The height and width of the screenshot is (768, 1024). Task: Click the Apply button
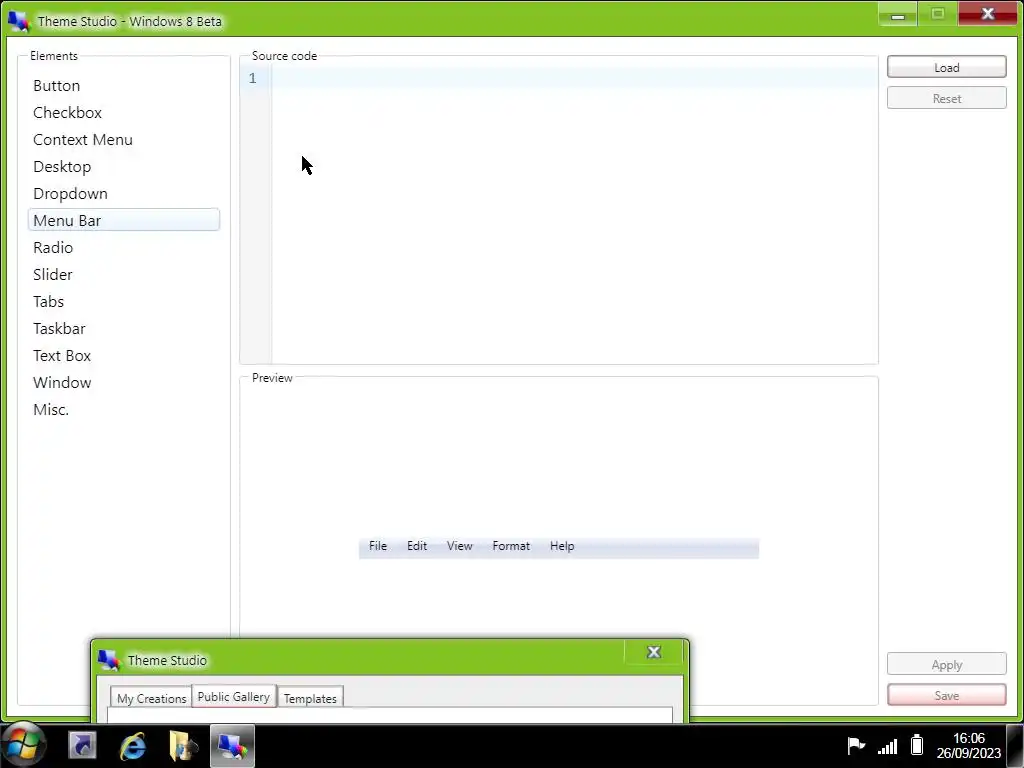coord(946,664)
